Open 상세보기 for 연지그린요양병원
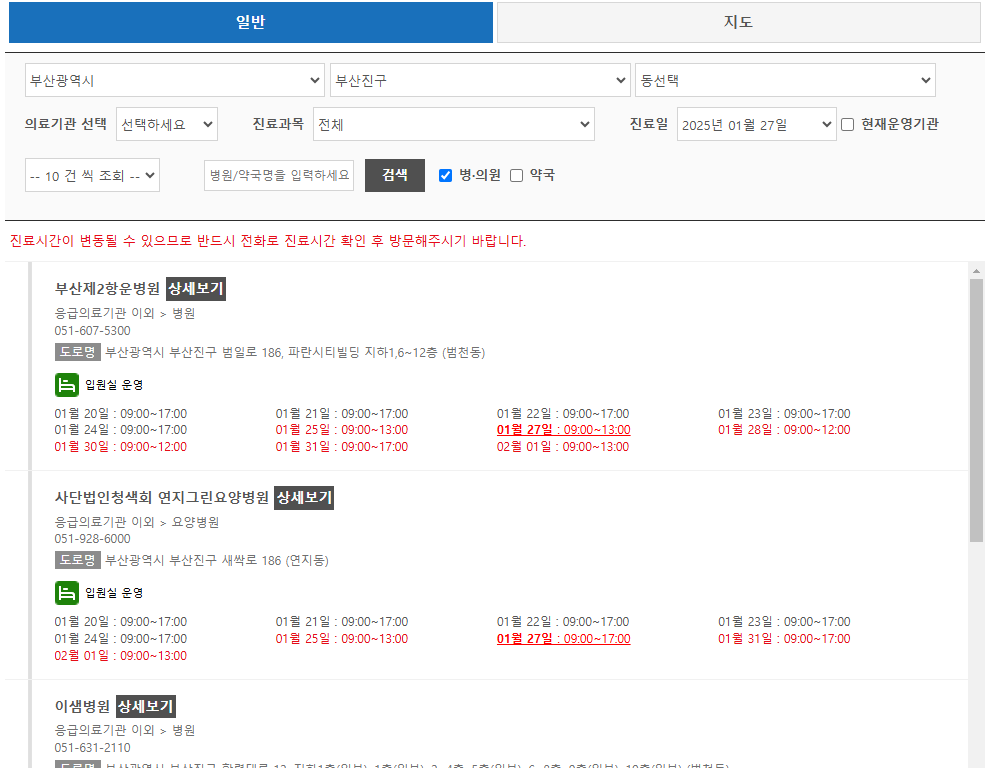 pos(304,498)
